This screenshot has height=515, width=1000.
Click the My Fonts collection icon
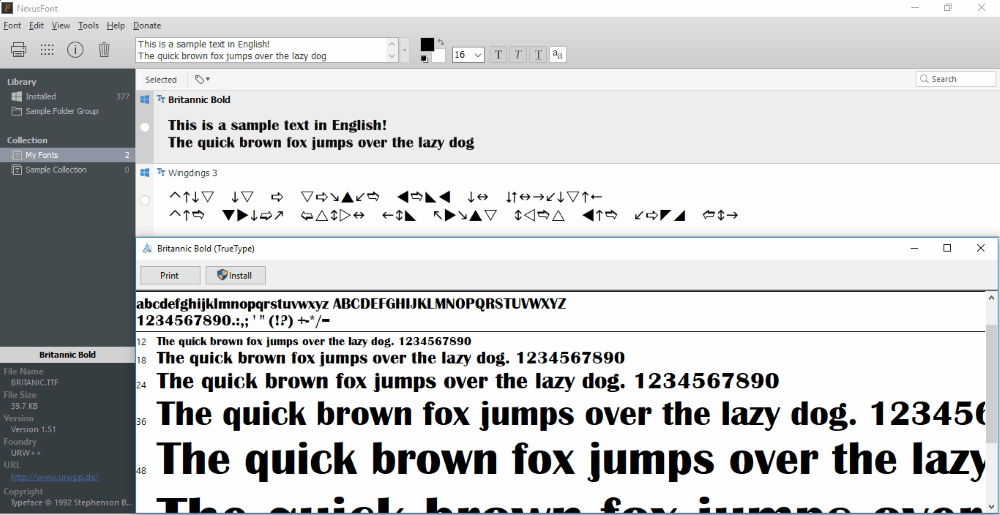tap(17, 155)
